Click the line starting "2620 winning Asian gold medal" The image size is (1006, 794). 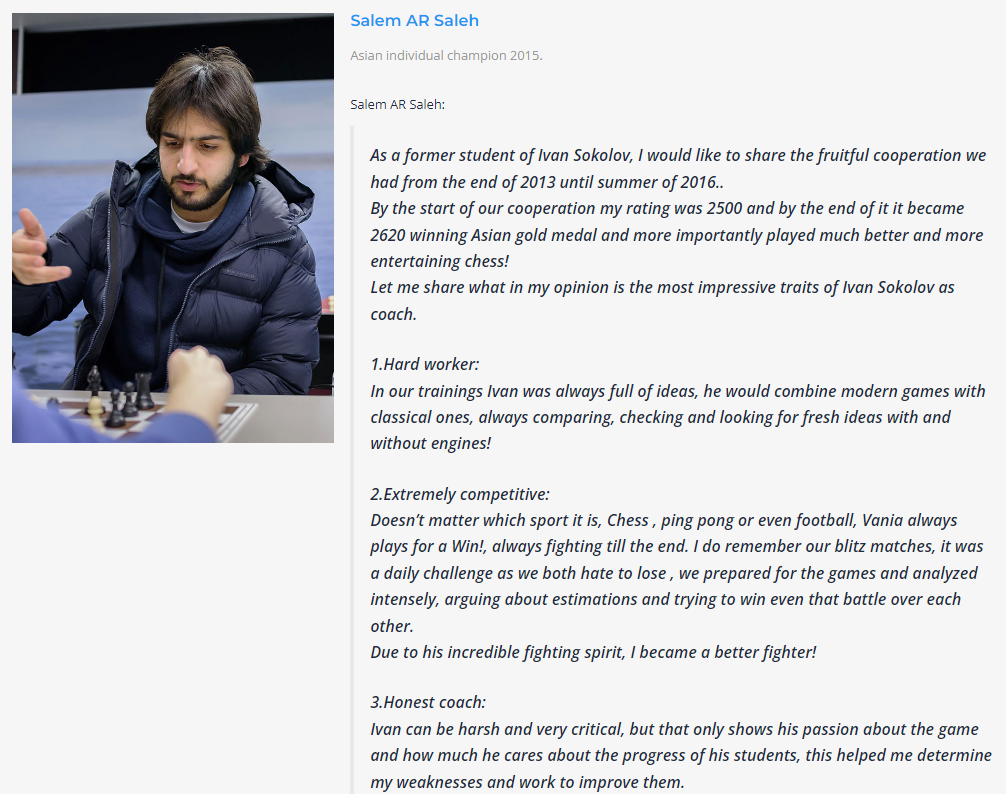pyautogui.click(x=676, y=235)
